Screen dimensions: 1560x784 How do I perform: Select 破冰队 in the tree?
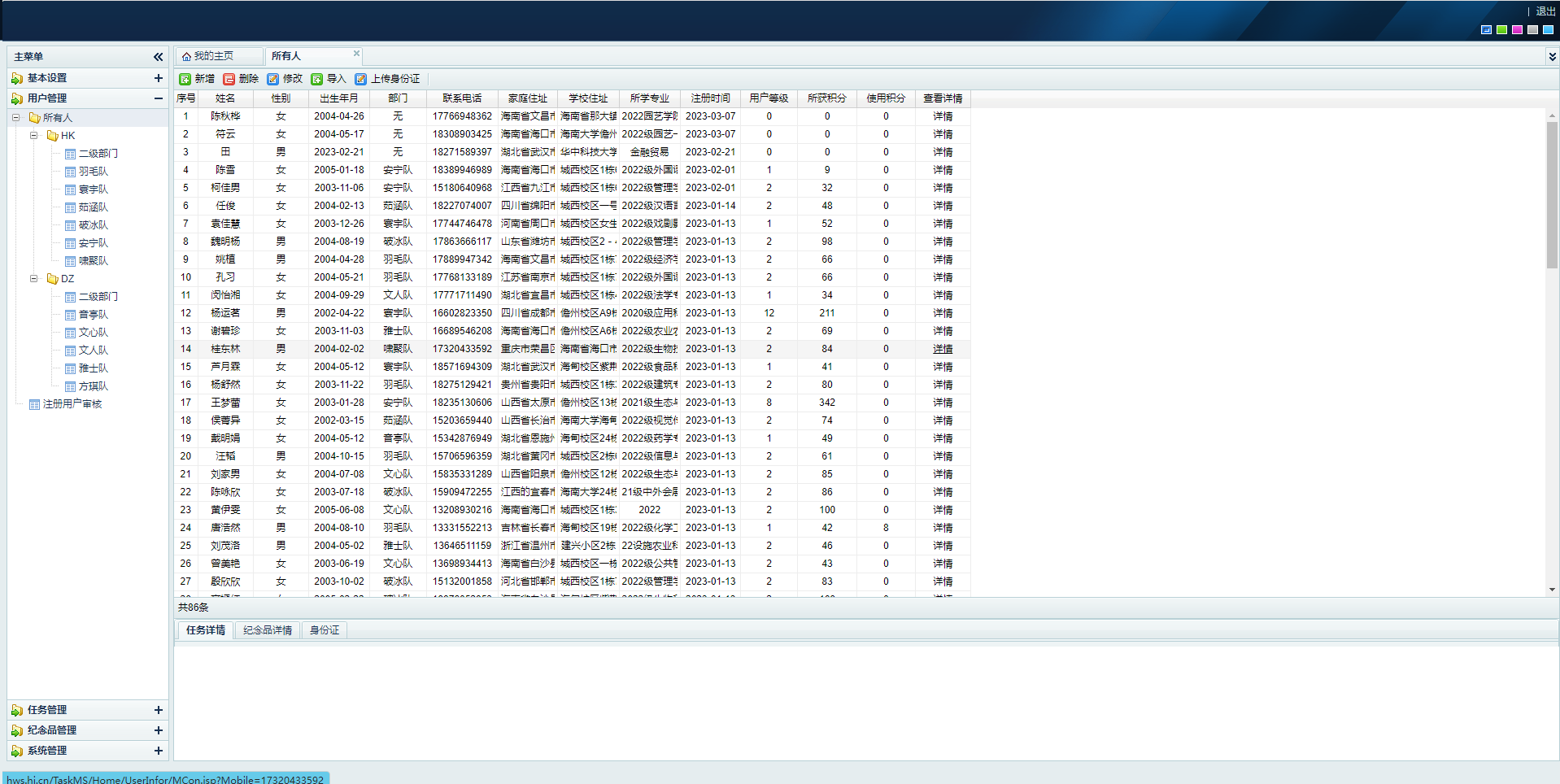(93, 225)
